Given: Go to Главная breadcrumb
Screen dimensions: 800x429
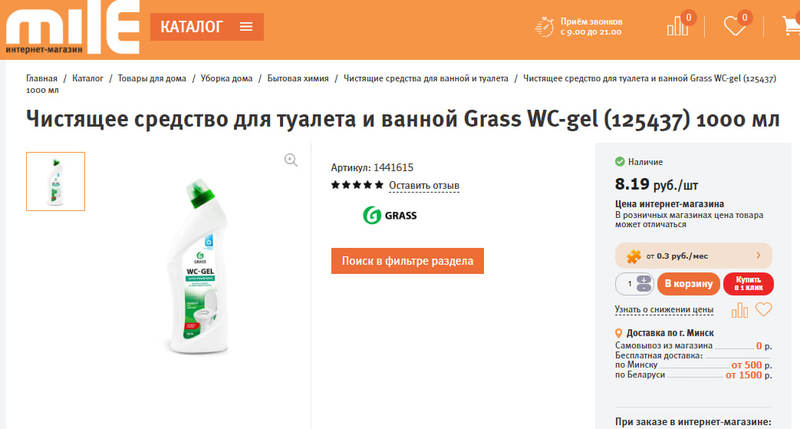Looking at the screenshot, I should (x=42, y=78).
